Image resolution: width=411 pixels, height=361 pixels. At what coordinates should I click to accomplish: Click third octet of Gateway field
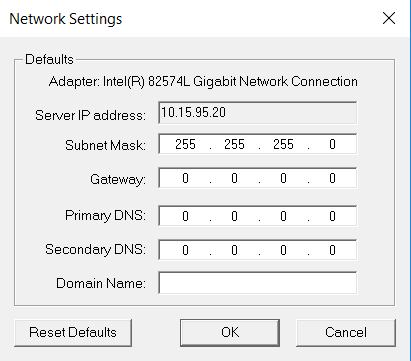pos(283,178)
